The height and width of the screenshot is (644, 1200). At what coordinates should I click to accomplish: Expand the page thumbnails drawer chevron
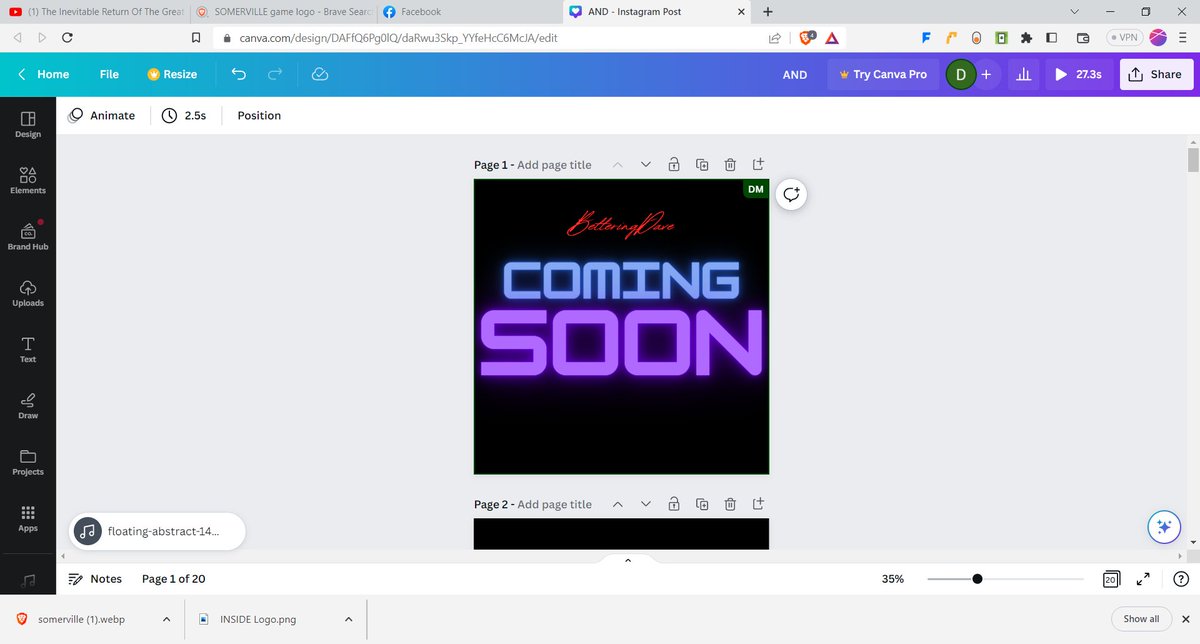pos(628,560)
